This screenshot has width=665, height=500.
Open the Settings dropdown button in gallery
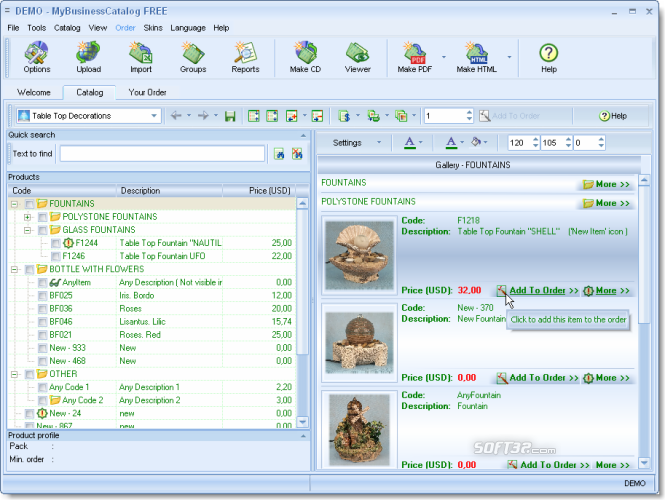tap(356, 143)
